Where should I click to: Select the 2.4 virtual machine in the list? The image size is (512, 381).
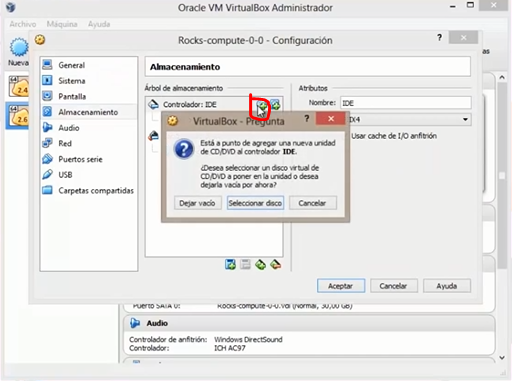pos(18,87)
